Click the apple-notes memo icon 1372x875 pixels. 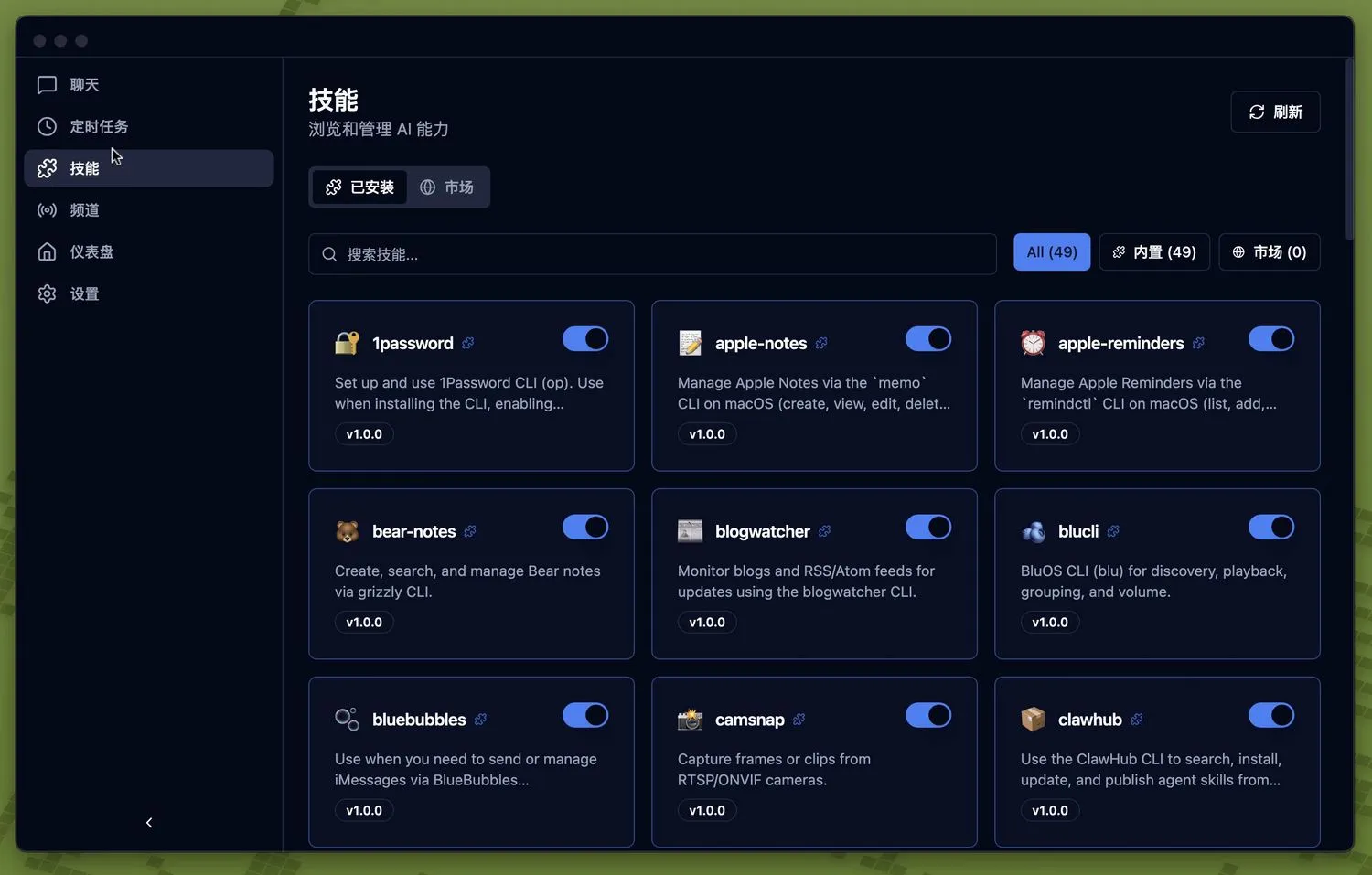[690, 343]
